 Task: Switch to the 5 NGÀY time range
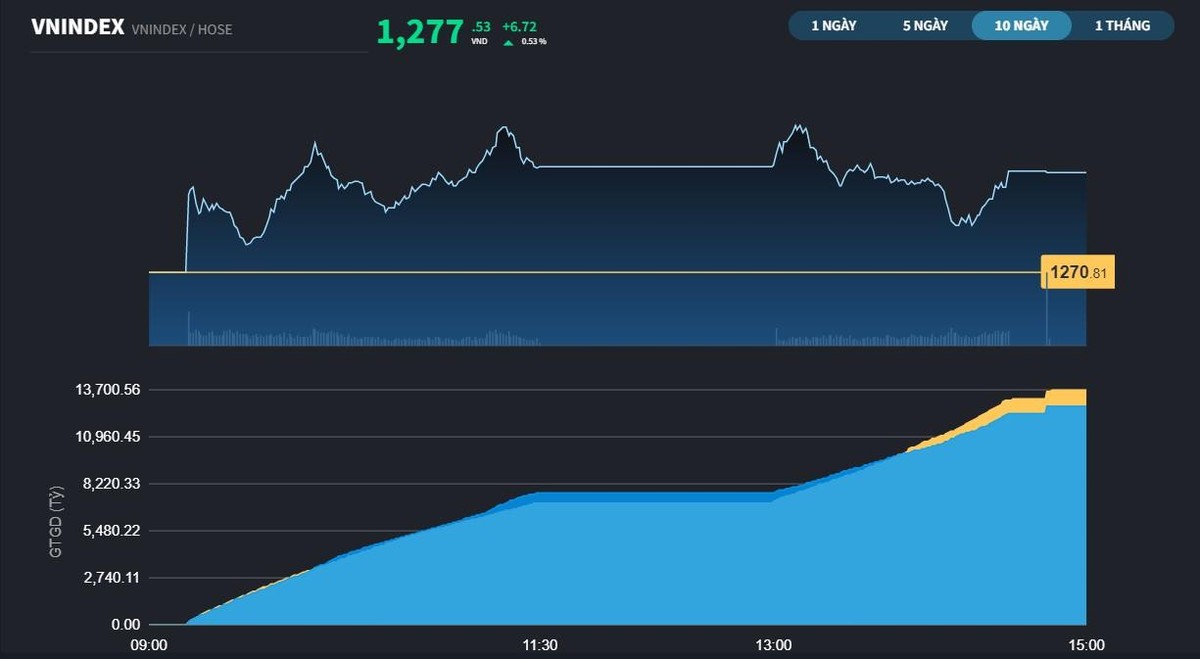point(924,25)
